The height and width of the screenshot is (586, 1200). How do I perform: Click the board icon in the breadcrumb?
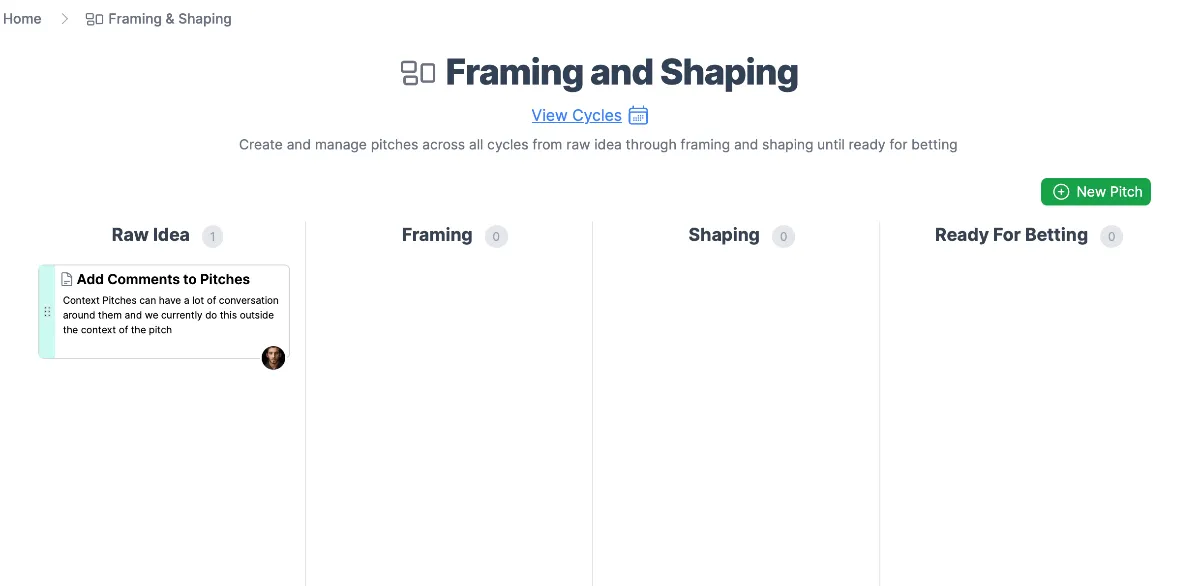tap(95, 19)
